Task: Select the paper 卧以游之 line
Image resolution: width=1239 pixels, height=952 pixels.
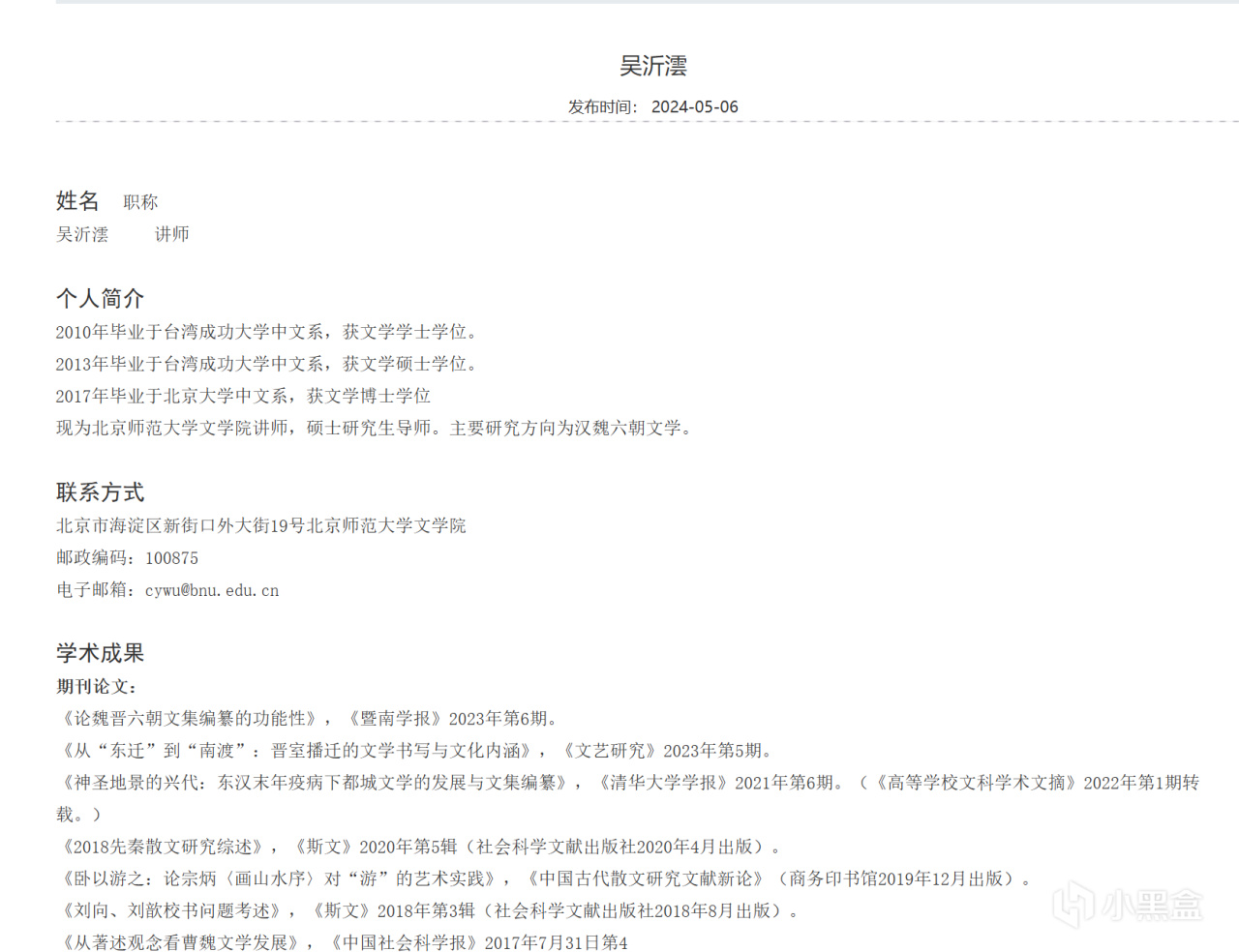Action: click(x=544, y=878)
